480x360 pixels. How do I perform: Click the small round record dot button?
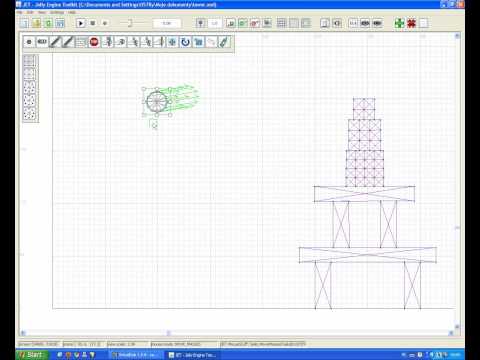(105, 23)
